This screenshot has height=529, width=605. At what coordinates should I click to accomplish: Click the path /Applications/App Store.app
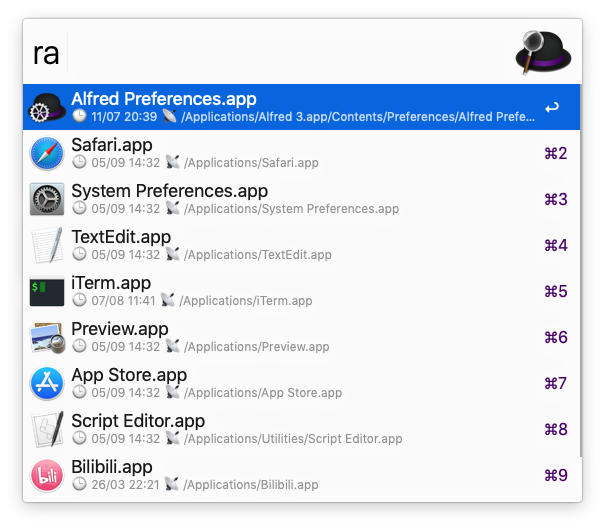click(x=263, y=392)
